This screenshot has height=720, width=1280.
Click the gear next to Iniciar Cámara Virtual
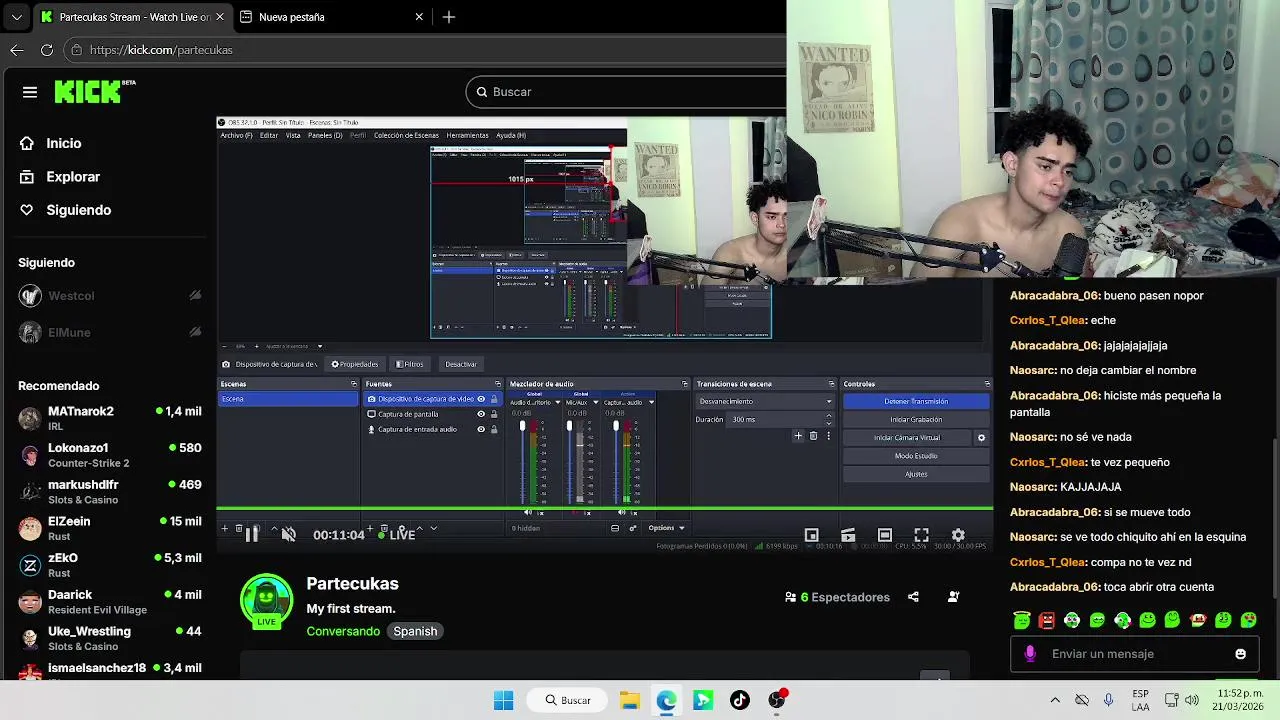[x=981, y=438]
